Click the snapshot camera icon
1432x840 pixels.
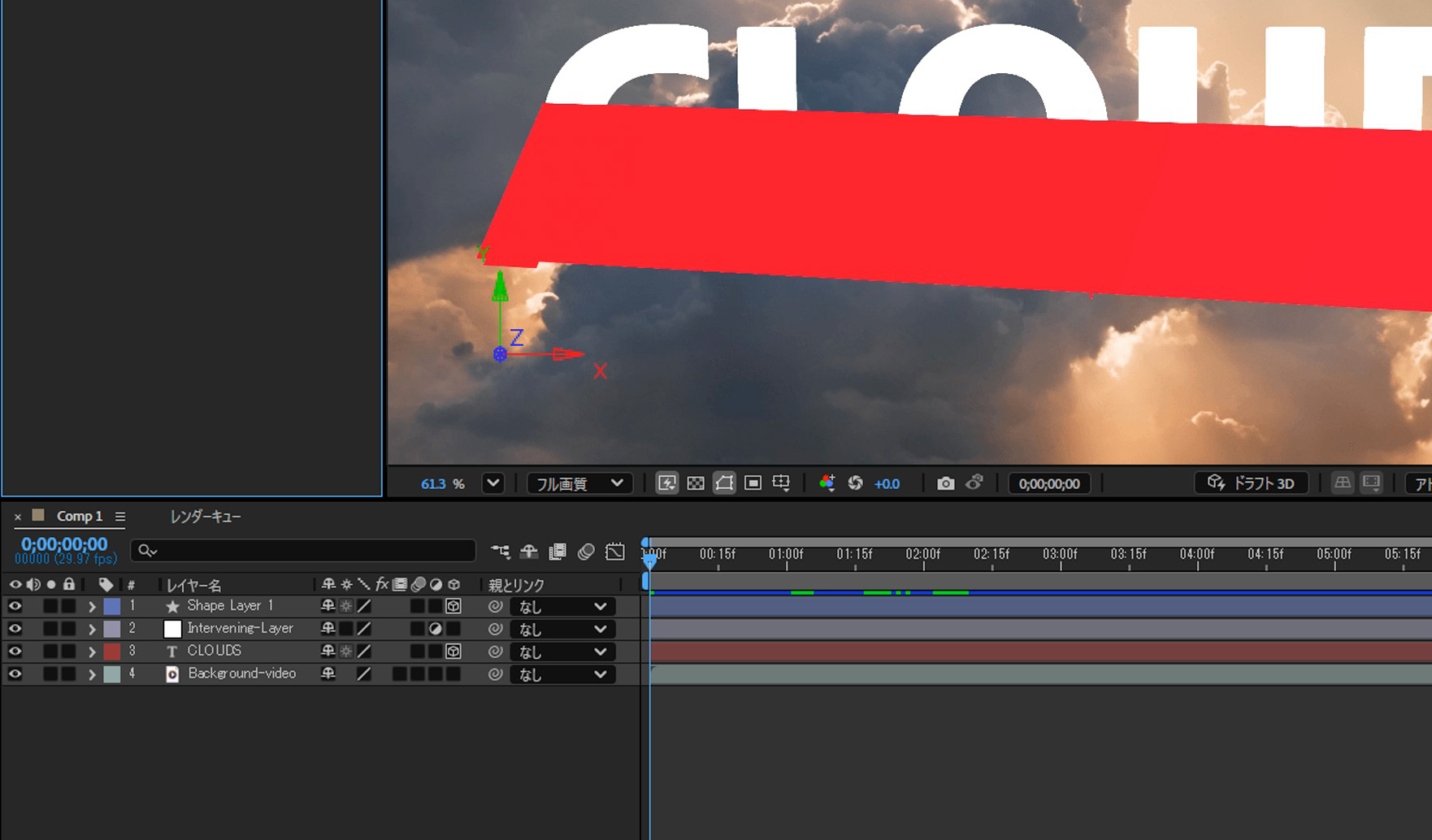click(x=945, y=483)
